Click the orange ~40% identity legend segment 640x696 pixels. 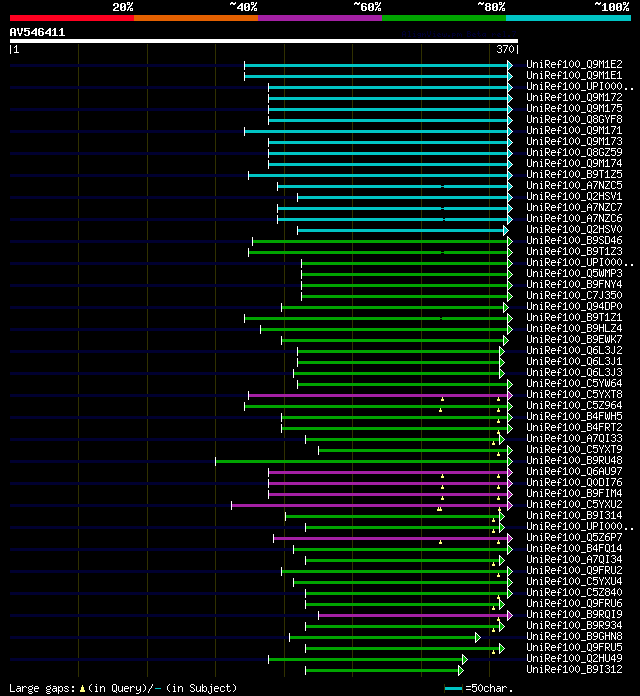coord(196,18)
